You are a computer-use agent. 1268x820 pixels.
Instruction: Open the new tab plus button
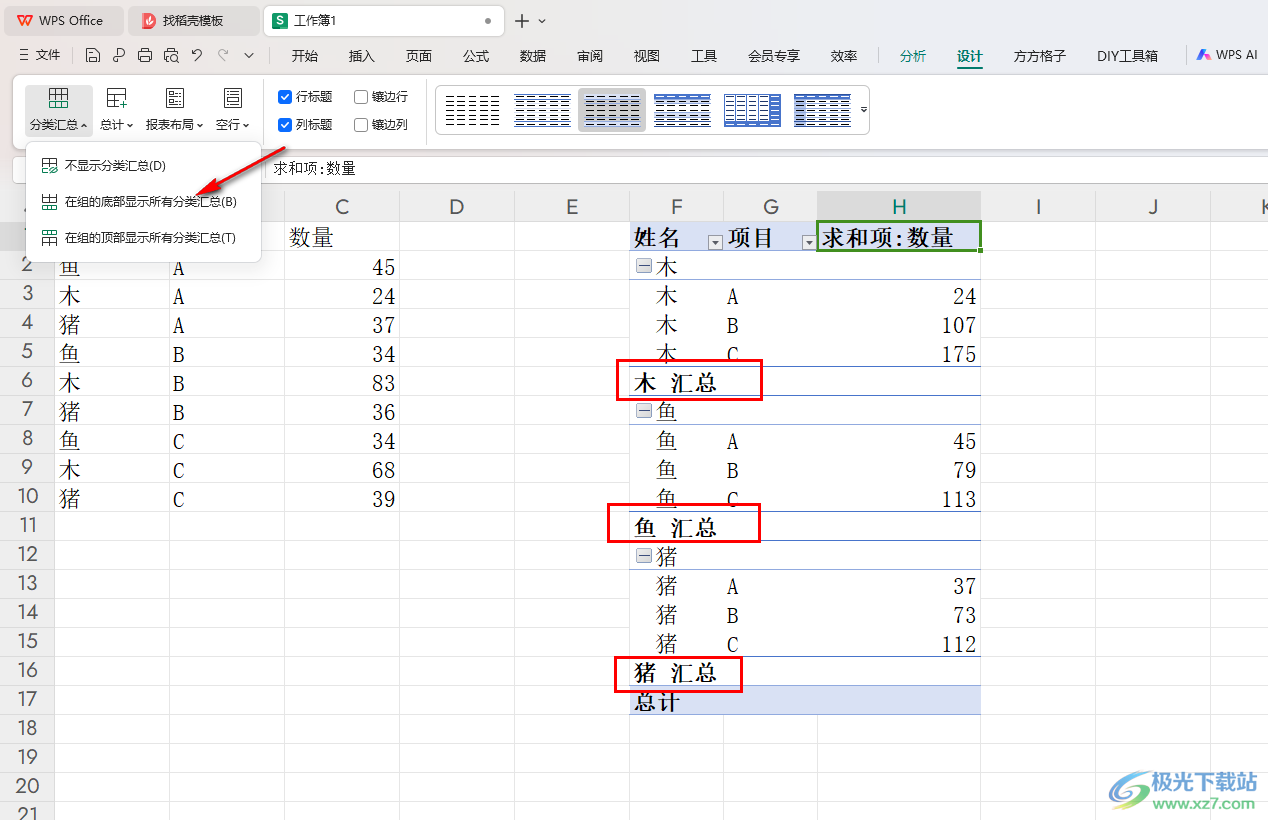click(x=522, y=21)
